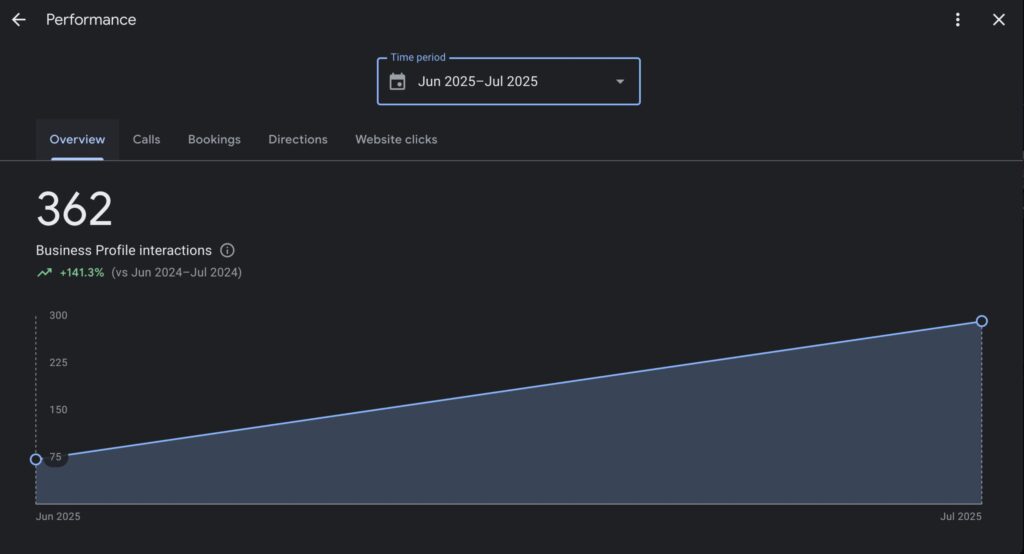Select the Jun 2025 data point on chart
Viewport: 1024px width, 554px height.
pyautogui.click(x=36, y=459)
